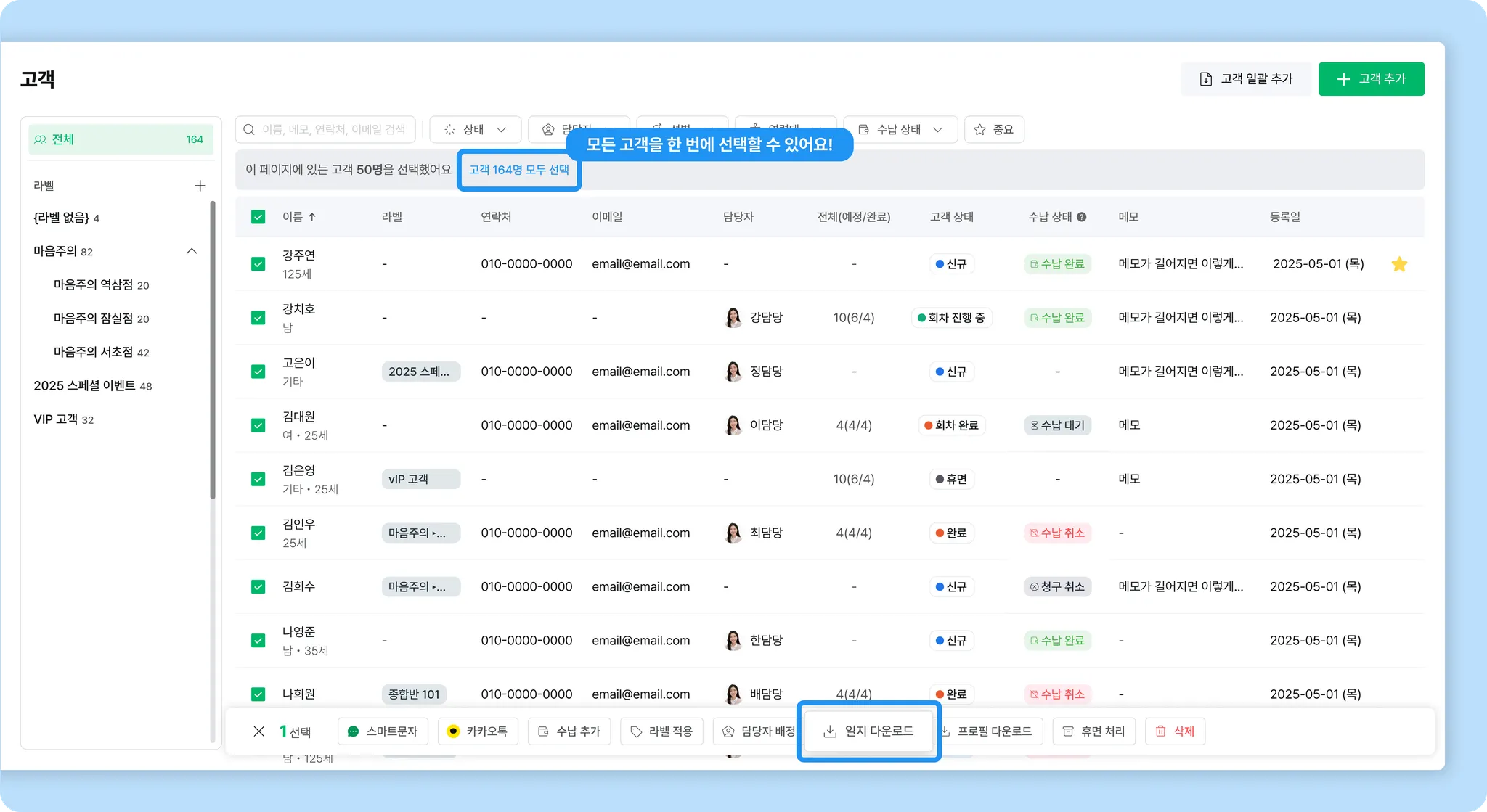This screenshot has height=812, width=1487.
Task: Click the plus icon next to 라벨
Action: coord(200,186)
